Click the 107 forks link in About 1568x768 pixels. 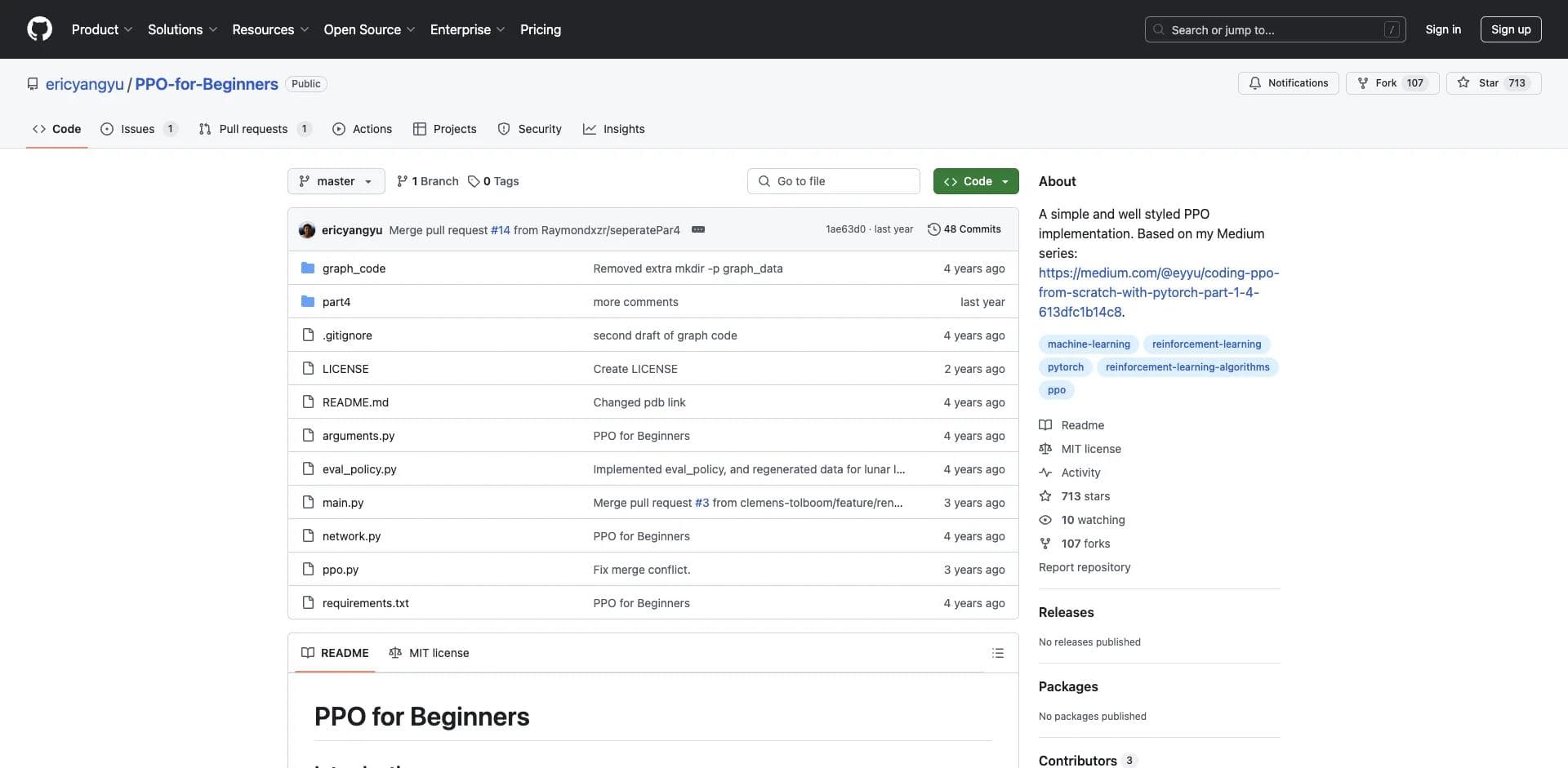[1085, 544]
